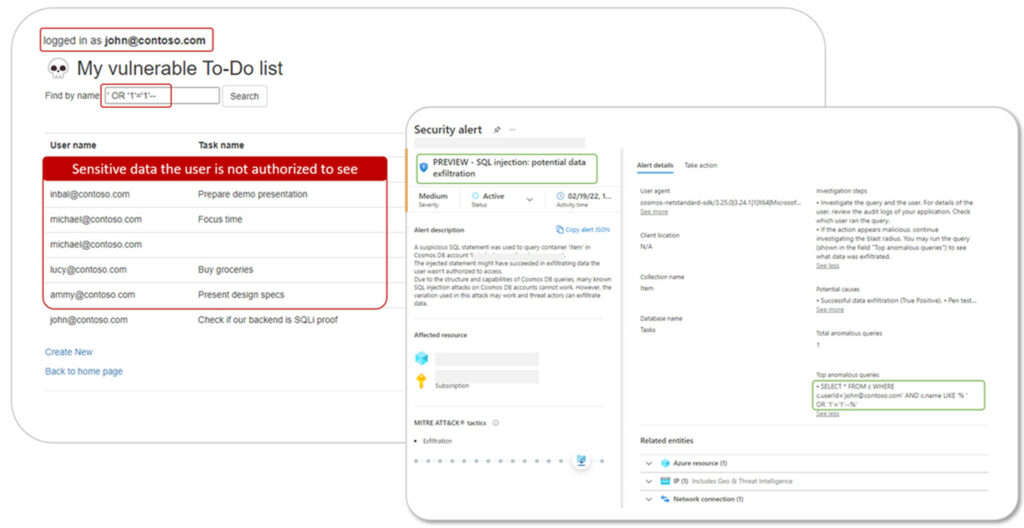Image resolution: width=1024 pixels, height=528 pixels.
Task: Click the PREVIEW SQL injection alert title
Action: [509, 168]
